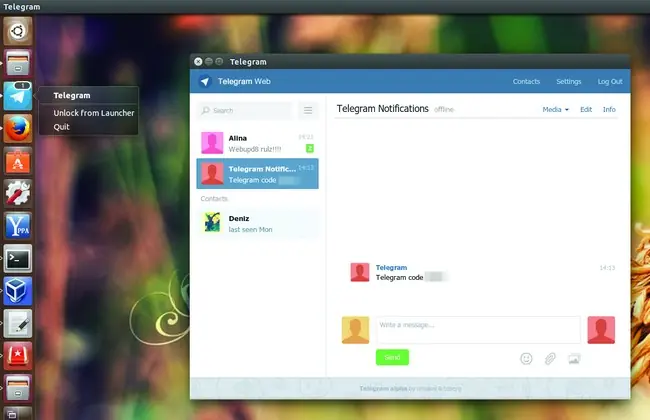Open the Ubuntu Dash home launcher
650x420 pixels.
(x=18, y=31)
